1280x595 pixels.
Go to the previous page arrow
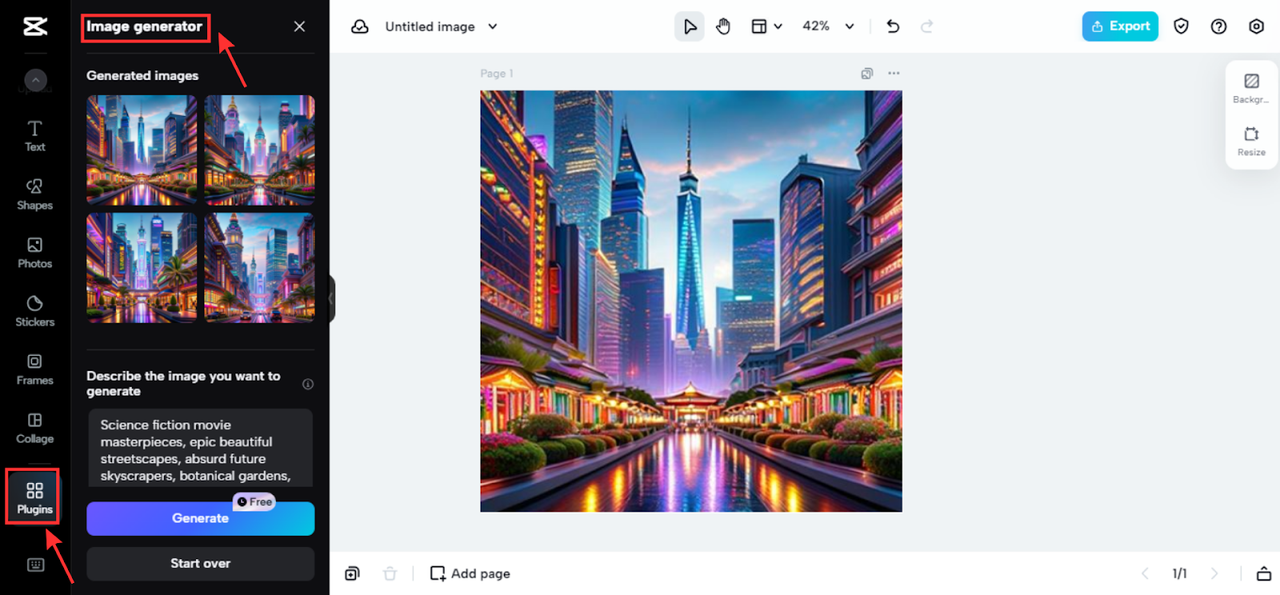point(1146,573)
